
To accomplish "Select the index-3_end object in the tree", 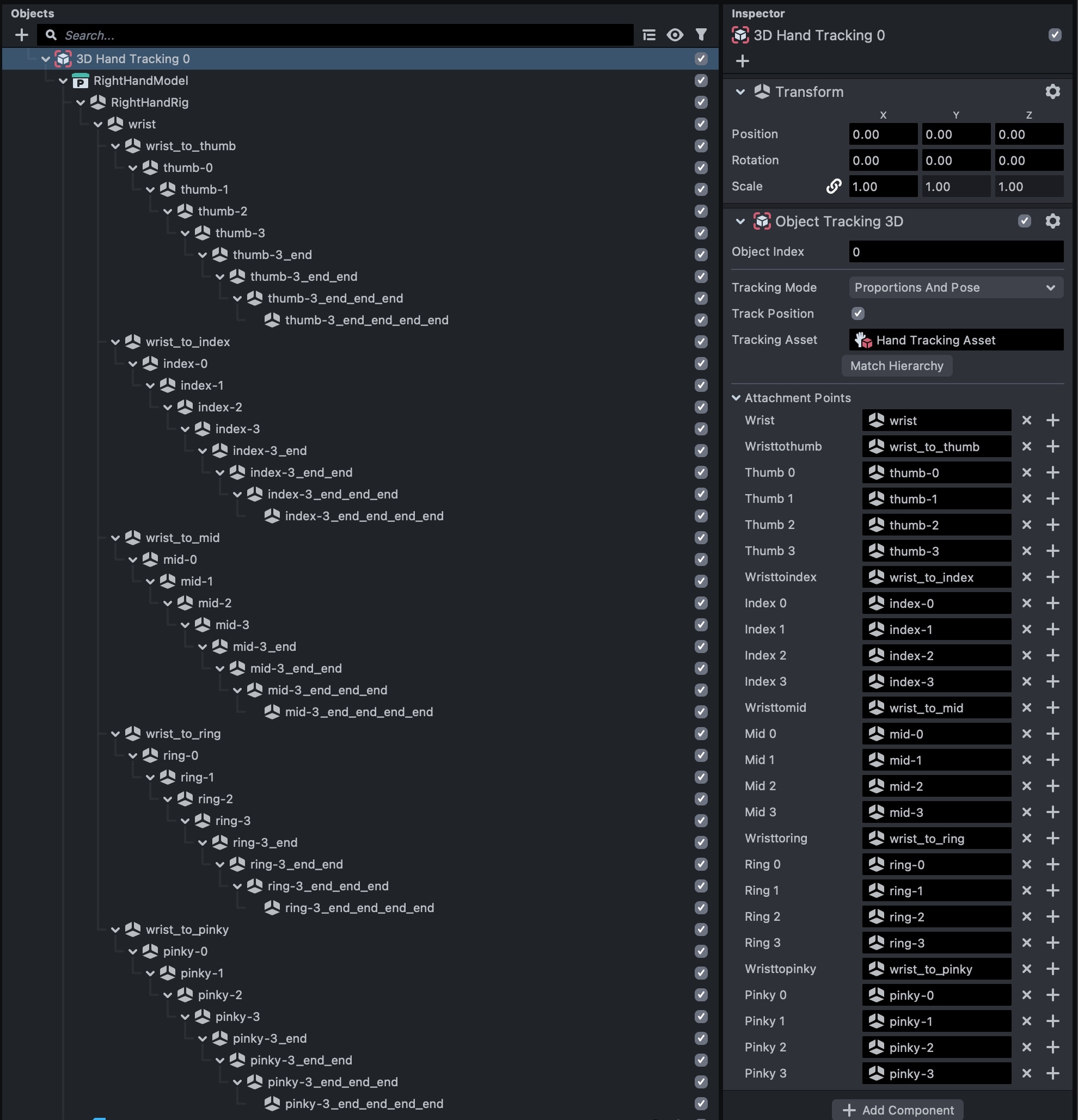I will tap(269, 451).
